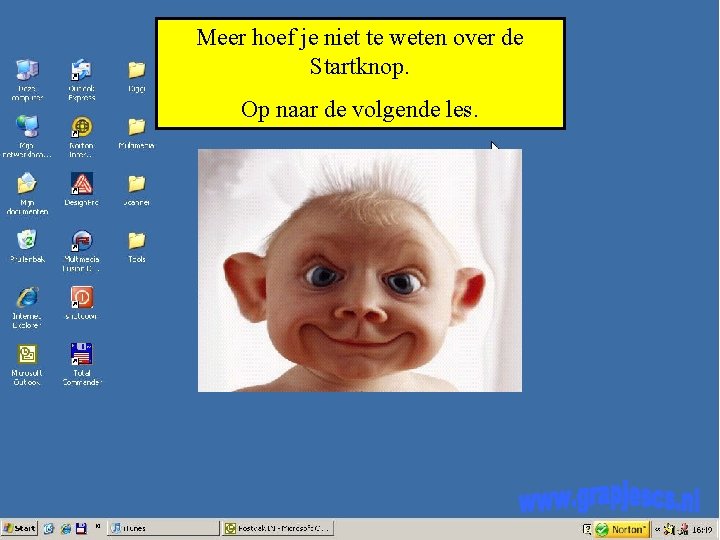The image size is (720, 540).
Task: Click the system tray clock
Action: 702,530
